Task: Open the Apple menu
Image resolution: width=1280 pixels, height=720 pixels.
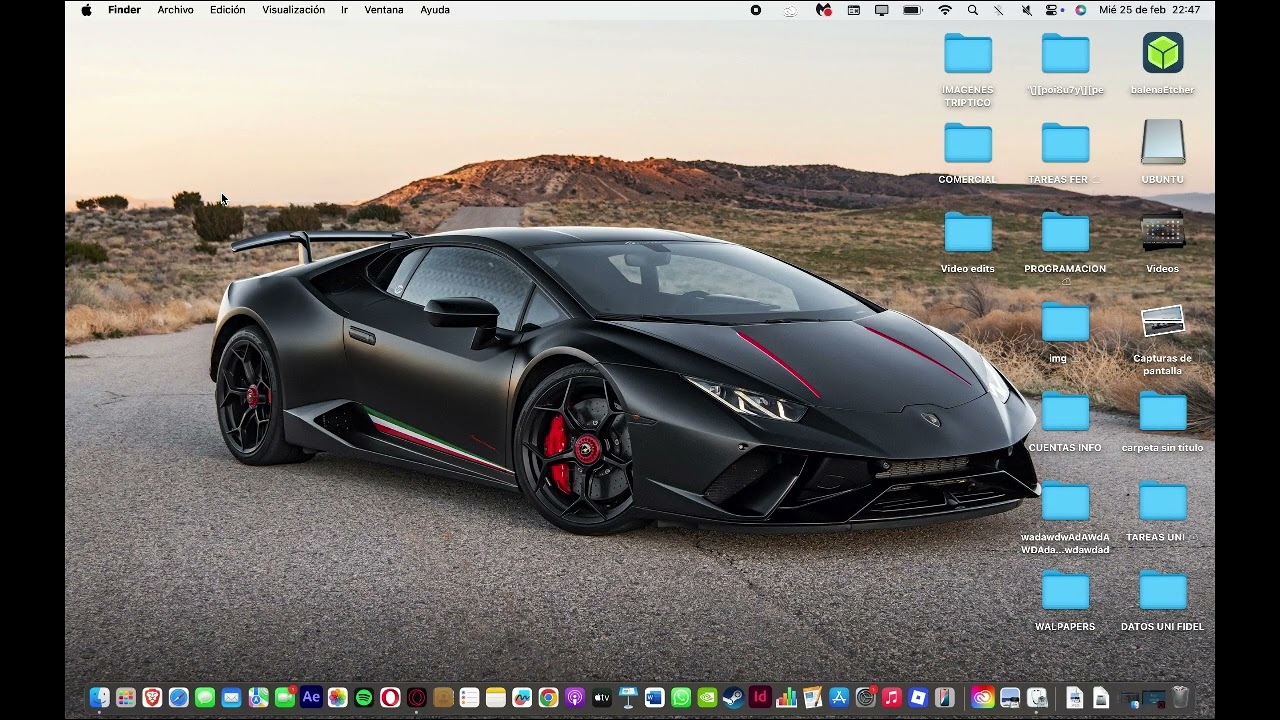Action: 86,10
